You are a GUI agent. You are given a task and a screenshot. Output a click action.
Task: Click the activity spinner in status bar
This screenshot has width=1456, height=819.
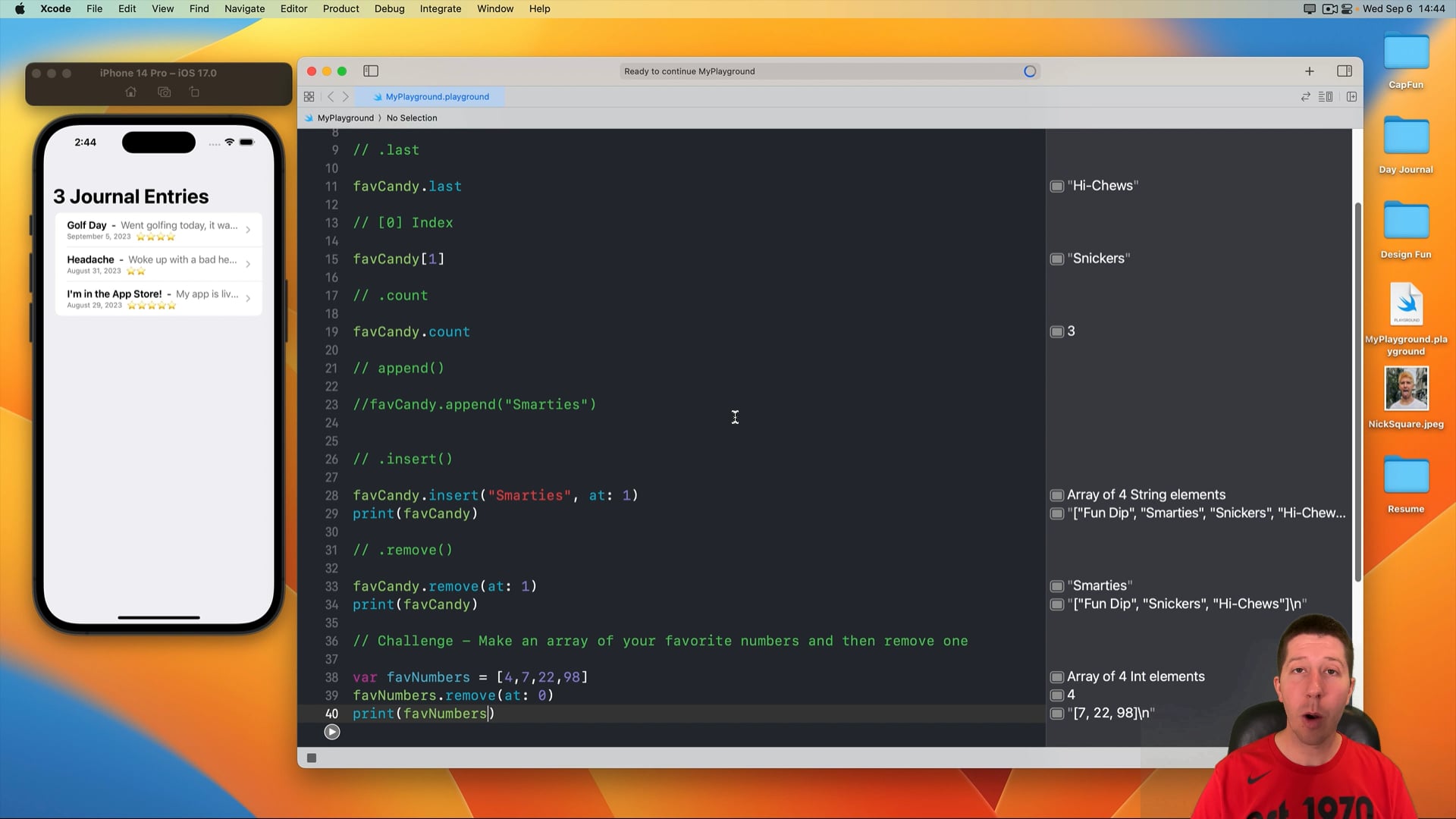point(1030,71)
